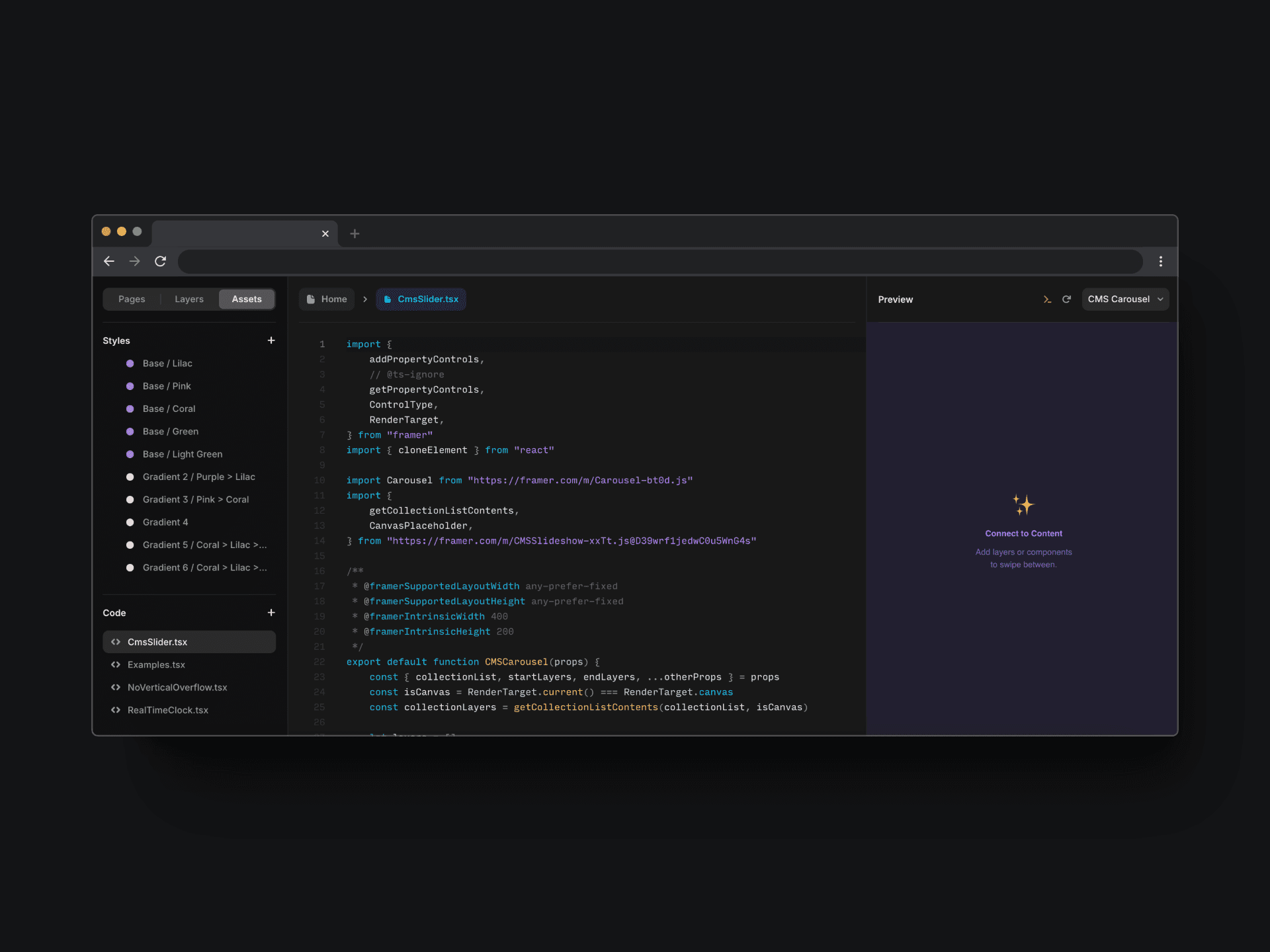Switch to the Layers tab
Viewport: 1270px width, 952px height.
(189, 299)
